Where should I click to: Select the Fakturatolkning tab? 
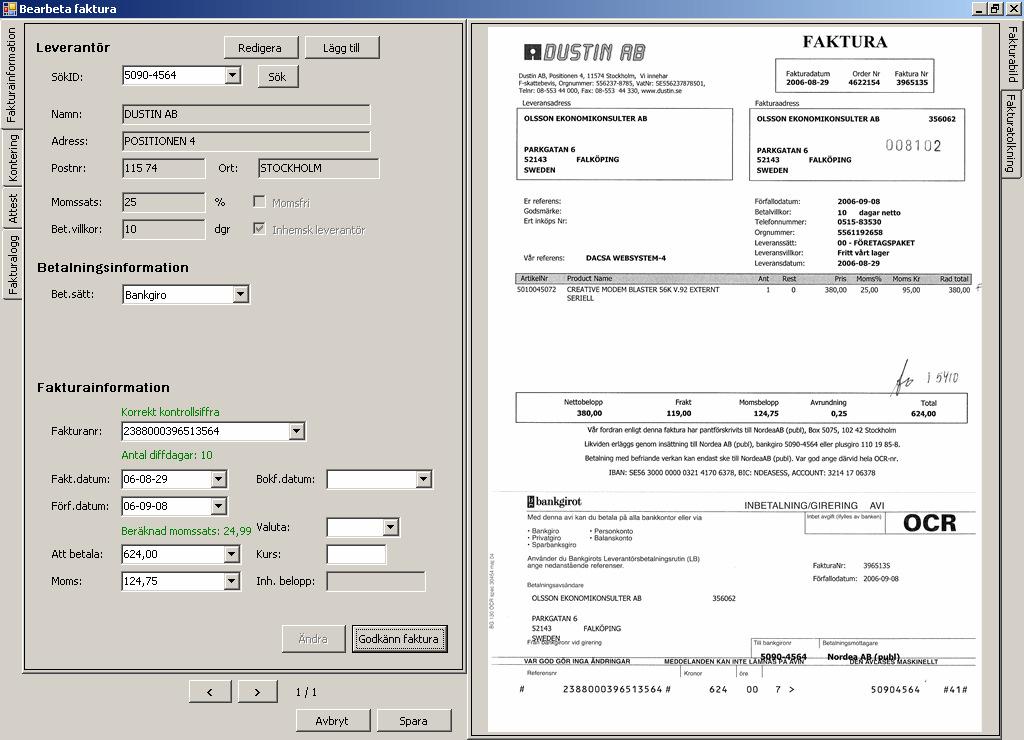point(1011,133)
